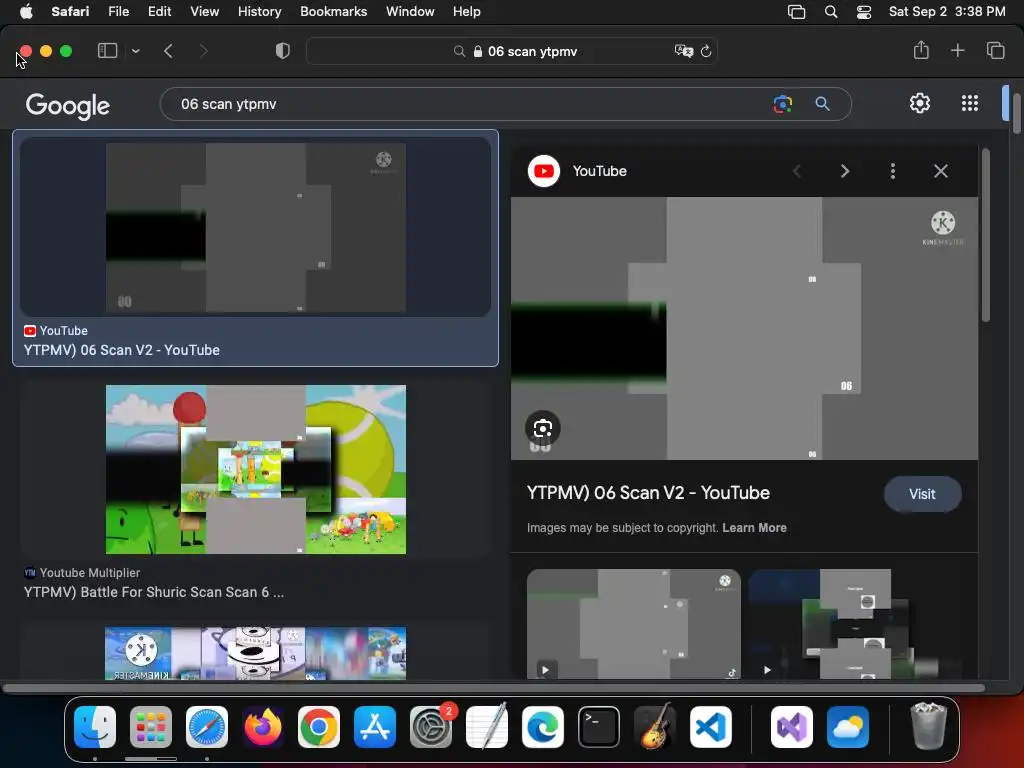Open a new tab with plus icon

click(x=957, y=50)
